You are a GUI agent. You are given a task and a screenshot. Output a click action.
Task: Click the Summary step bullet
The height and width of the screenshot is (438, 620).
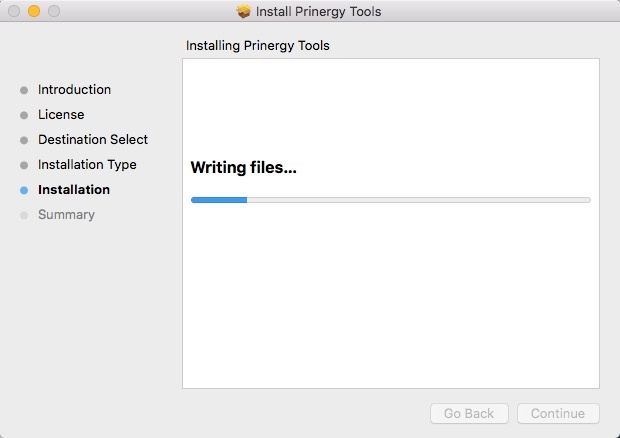[24, 215]
